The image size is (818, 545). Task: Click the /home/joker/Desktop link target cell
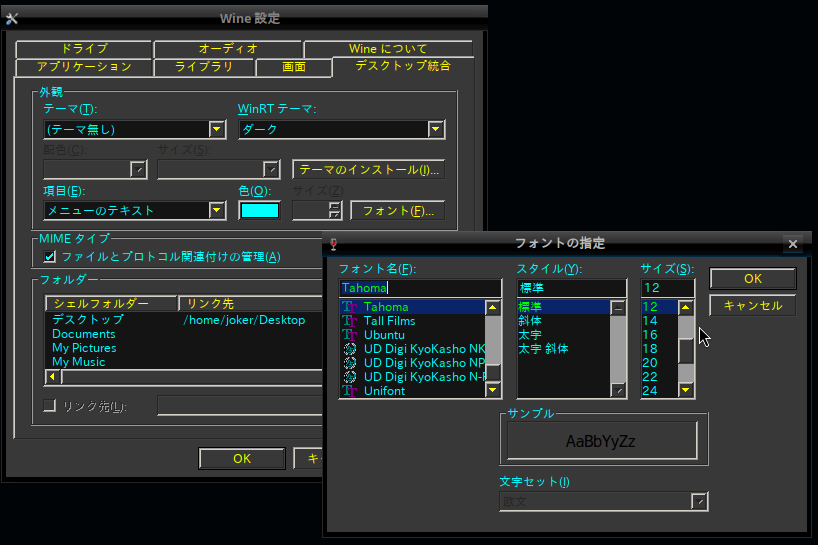(244, 320)
